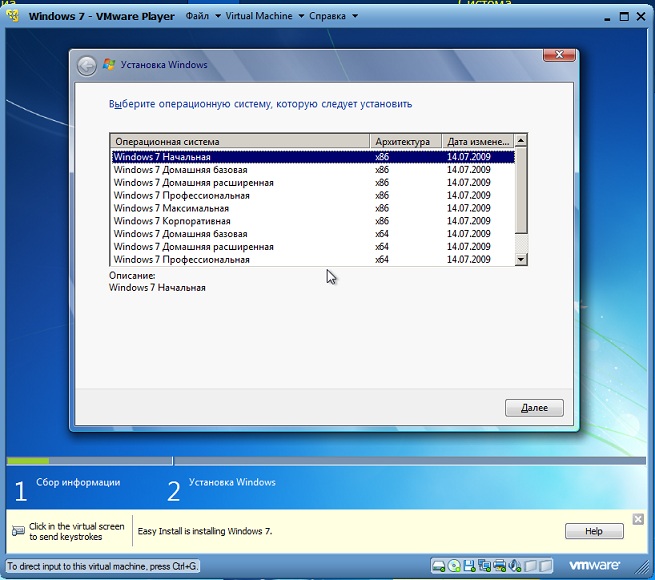The image size is (655, 580).
Task: Click the keyboard icon in the hint bar
Action: [x=18, y=531]
